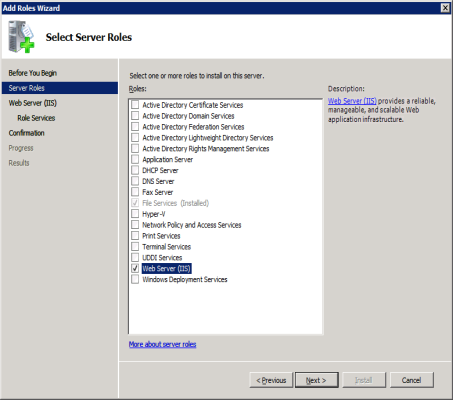
Task: Click the Add Roles server icon
Action: 21,37
